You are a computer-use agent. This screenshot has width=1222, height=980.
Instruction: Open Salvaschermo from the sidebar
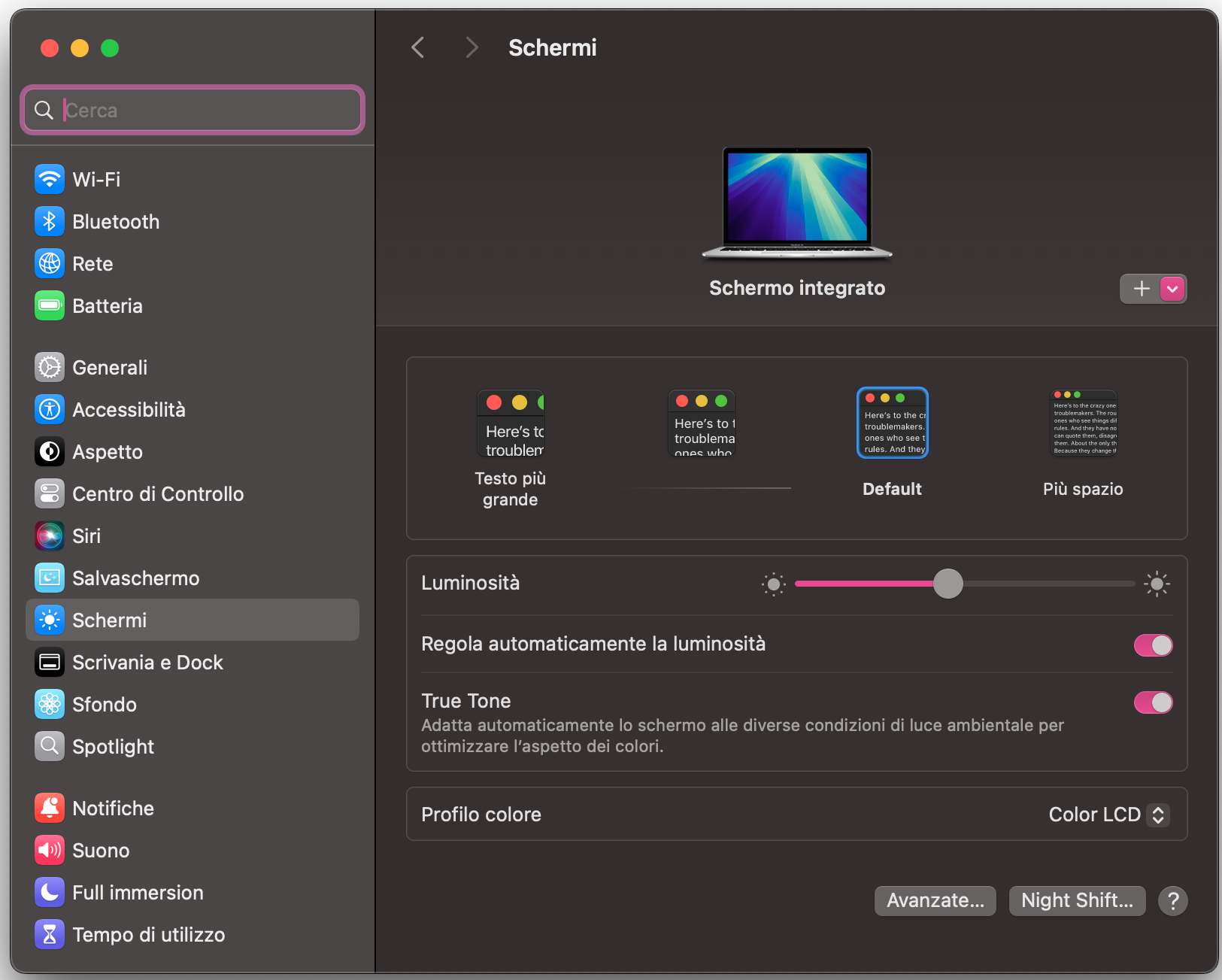coord(49,578)
